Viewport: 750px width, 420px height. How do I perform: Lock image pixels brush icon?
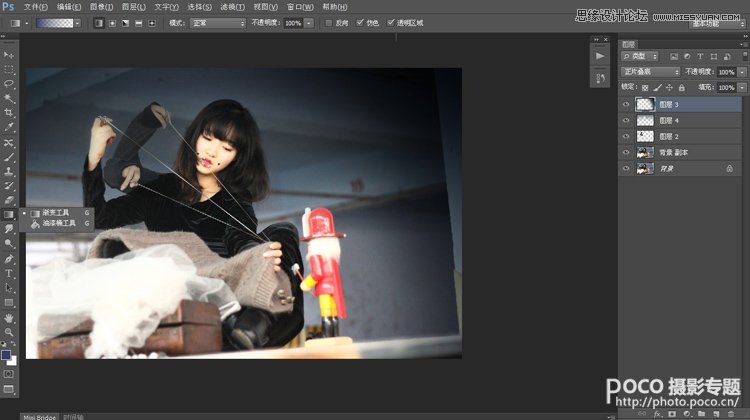click(x=658, y=88)
